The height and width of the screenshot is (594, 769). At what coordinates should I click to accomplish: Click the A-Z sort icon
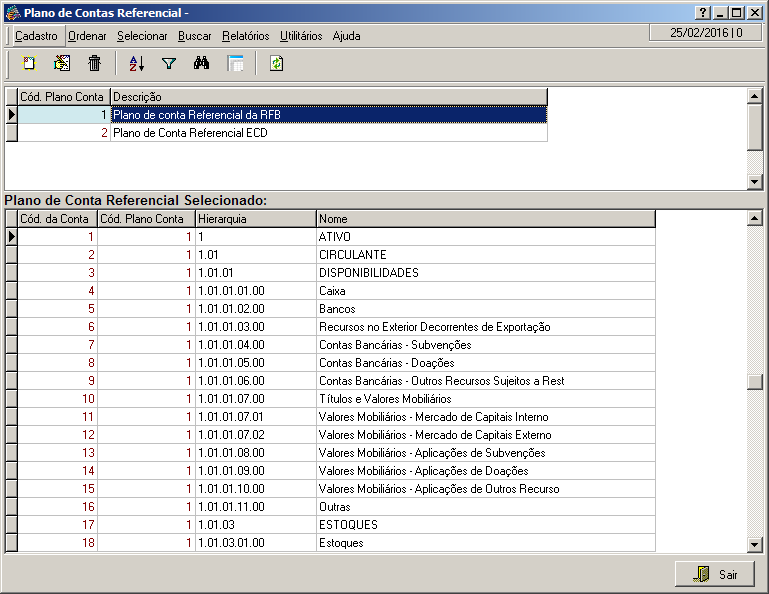point(137,64)
